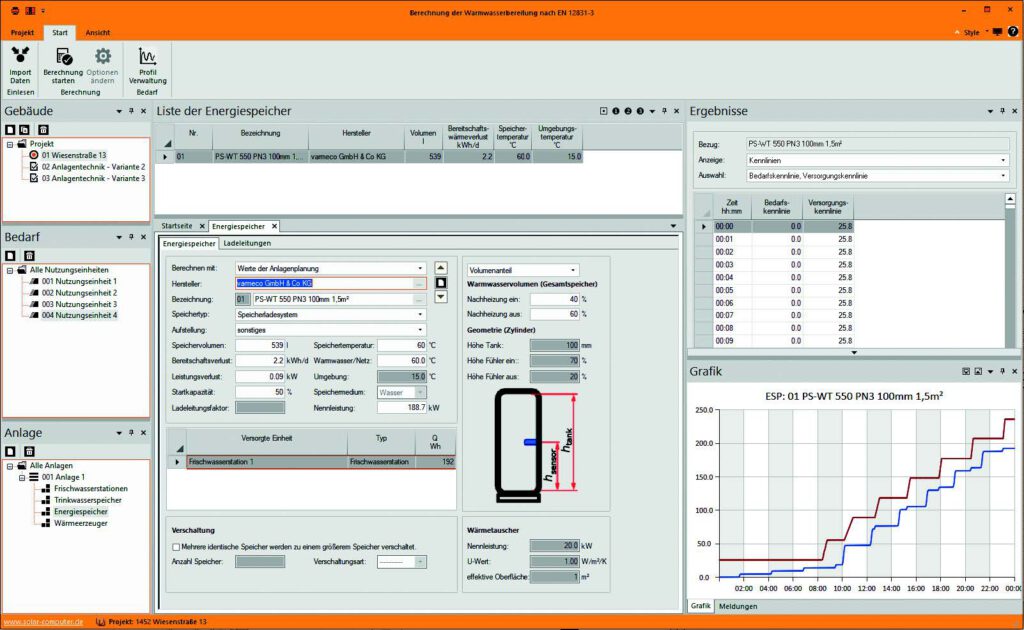Start calculation with Berechnung starten
The height and width of the screenshot is (630, 1024).
point(63,66)
